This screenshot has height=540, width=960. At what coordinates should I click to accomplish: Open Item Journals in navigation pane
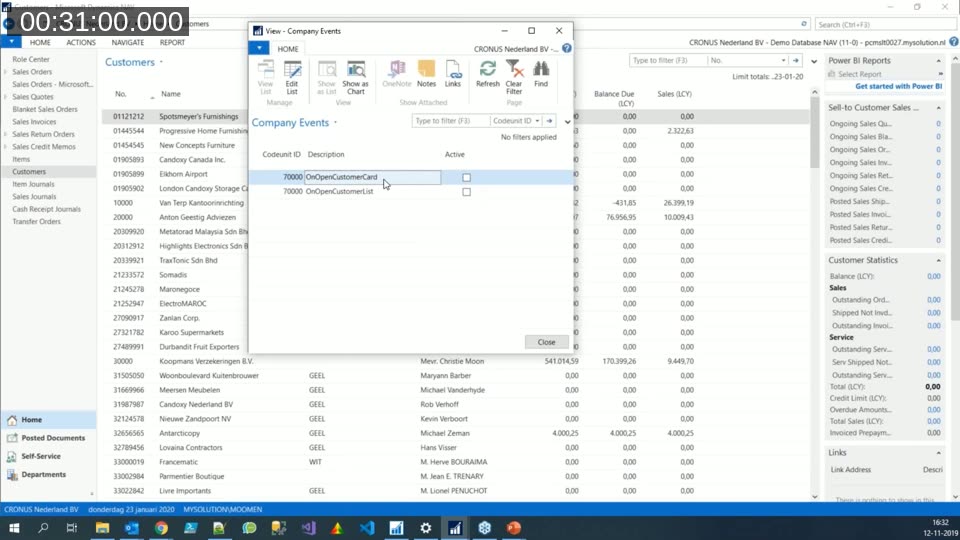[33, 184]
